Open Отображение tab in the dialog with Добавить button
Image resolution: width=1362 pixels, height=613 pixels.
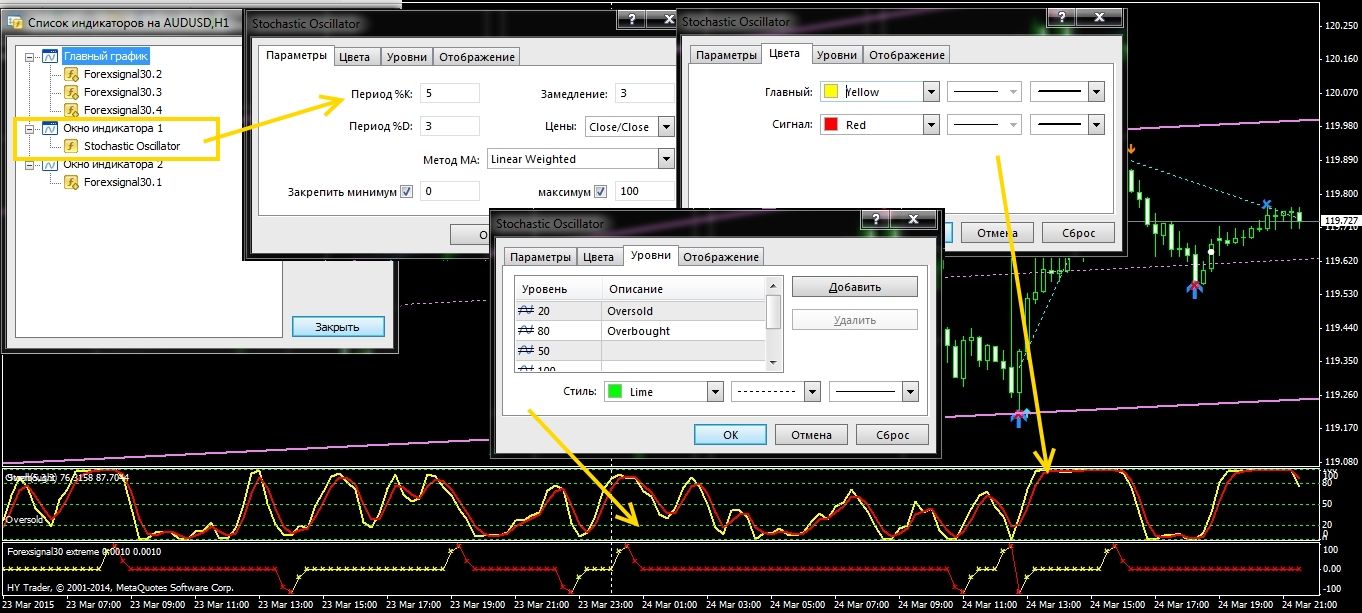point(721,257)
